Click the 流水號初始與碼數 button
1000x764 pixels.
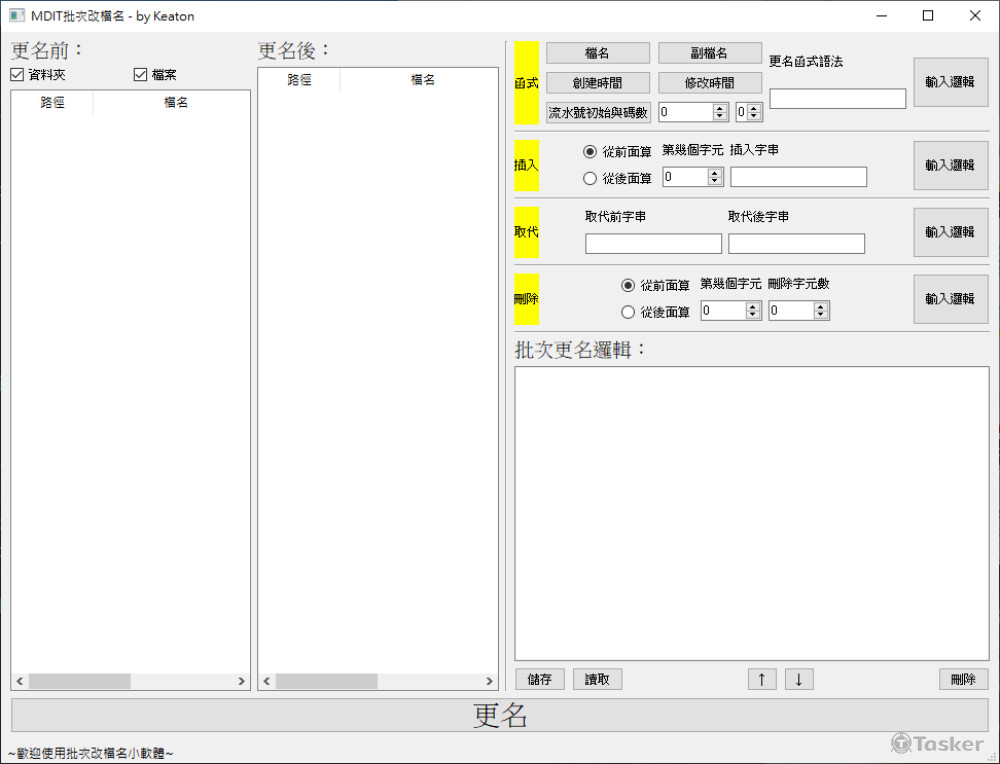596,112
